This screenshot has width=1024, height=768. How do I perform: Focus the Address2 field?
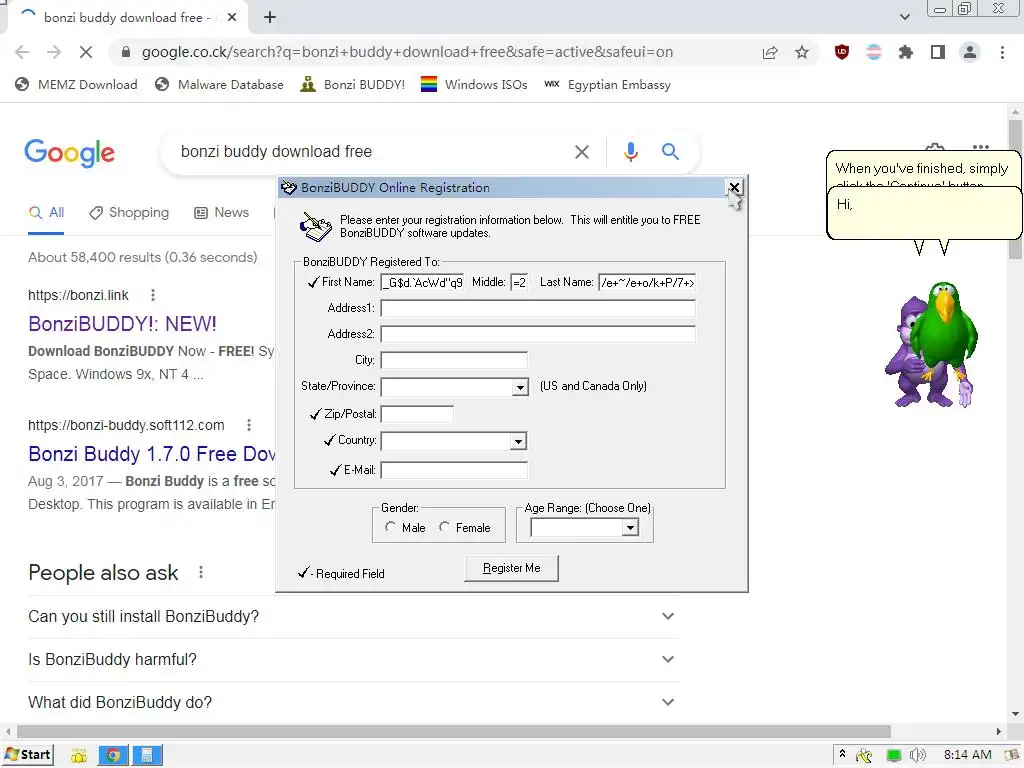point(538,334)
